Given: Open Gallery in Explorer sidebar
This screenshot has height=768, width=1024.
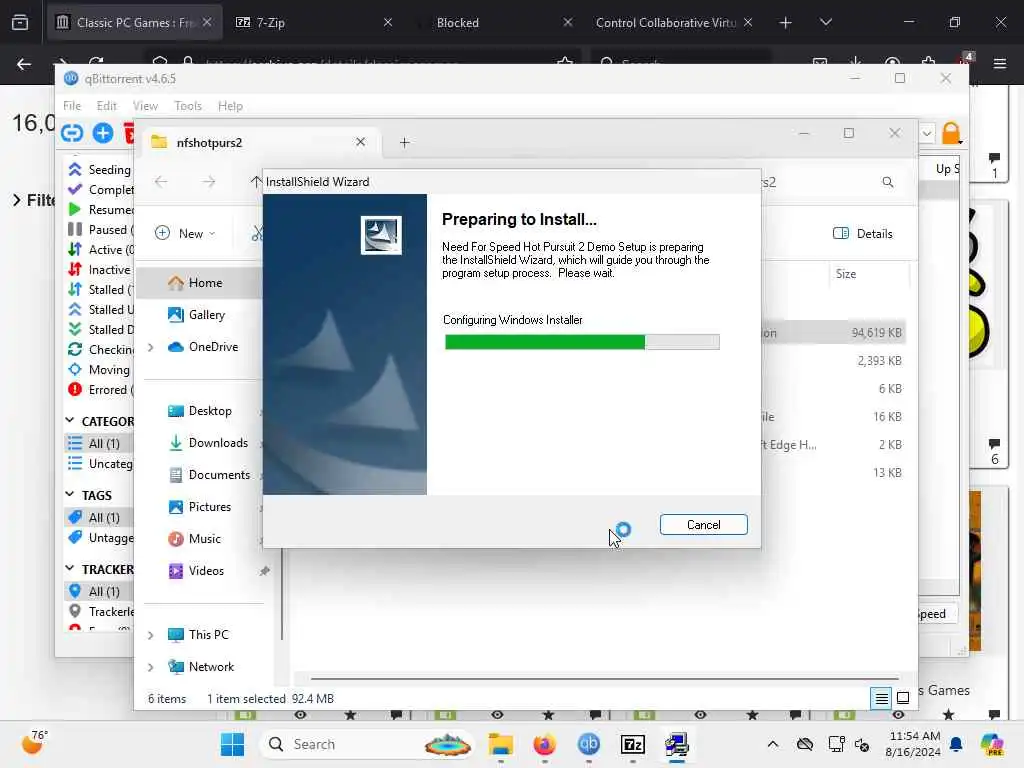Looking at the screenshot, I should tap(206, 315).
